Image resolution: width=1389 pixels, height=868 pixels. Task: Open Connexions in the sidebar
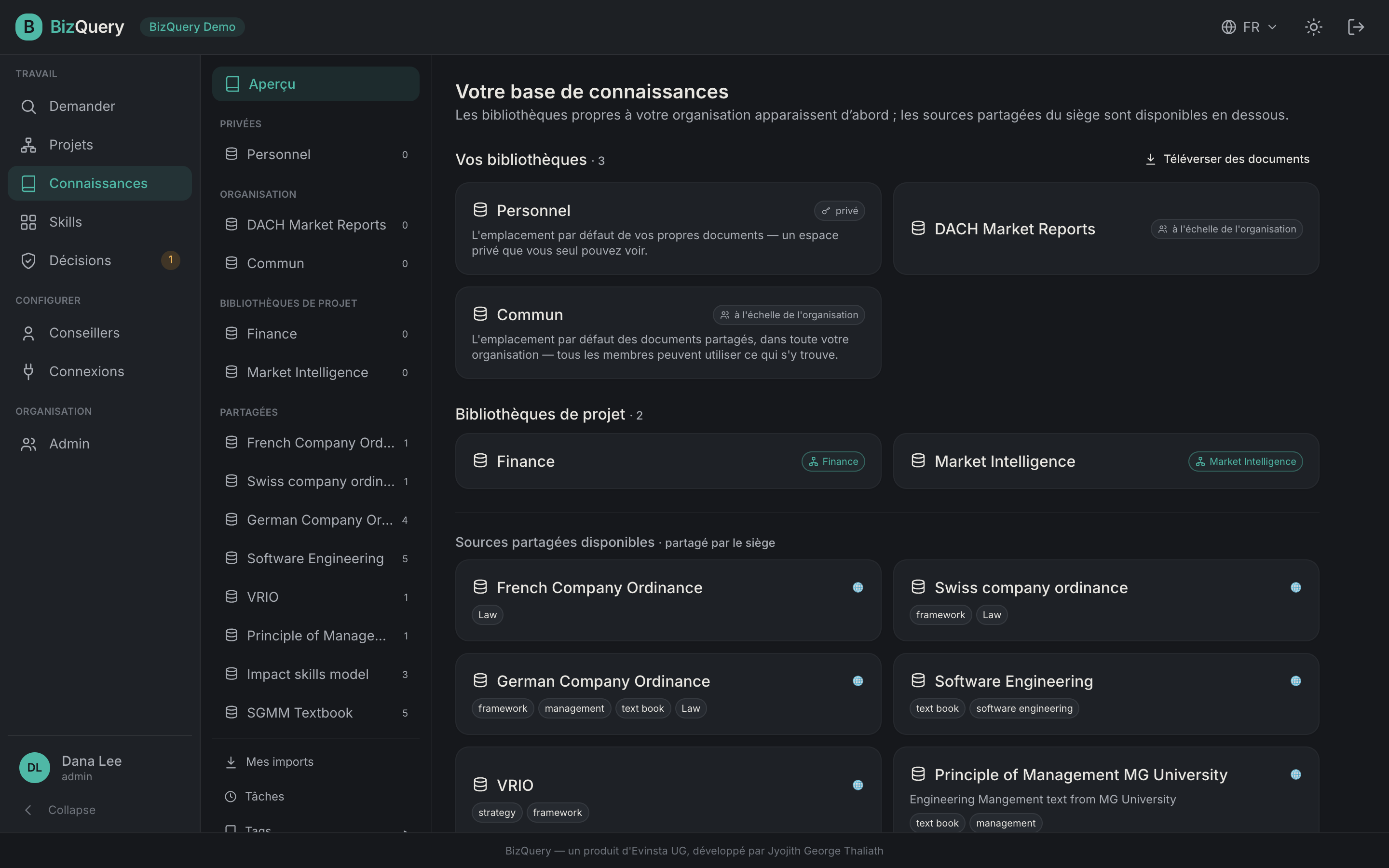[x=100, y=371]
